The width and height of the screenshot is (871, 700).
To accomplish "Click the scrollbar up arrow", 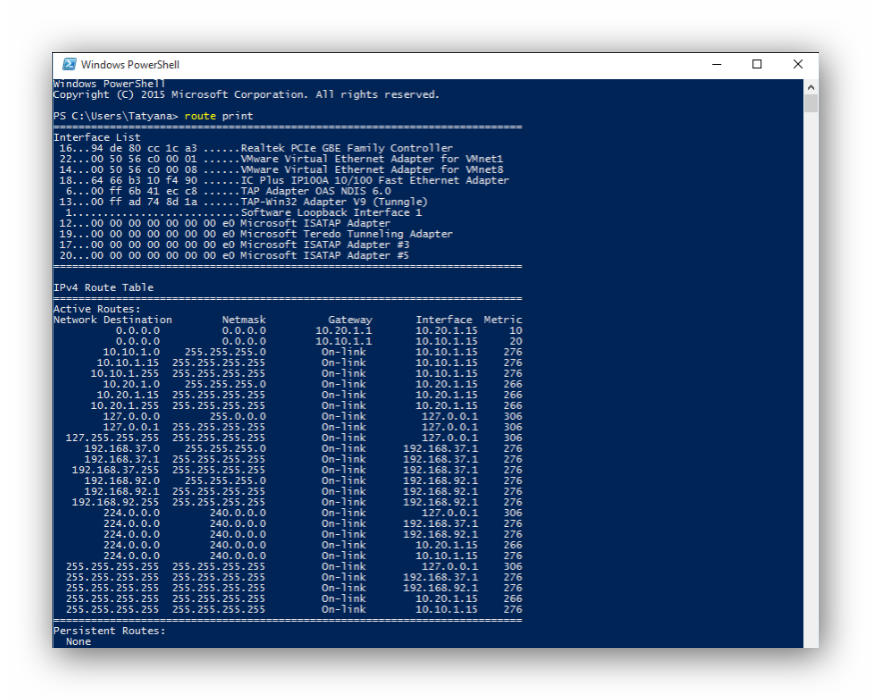I will point(810,87).
